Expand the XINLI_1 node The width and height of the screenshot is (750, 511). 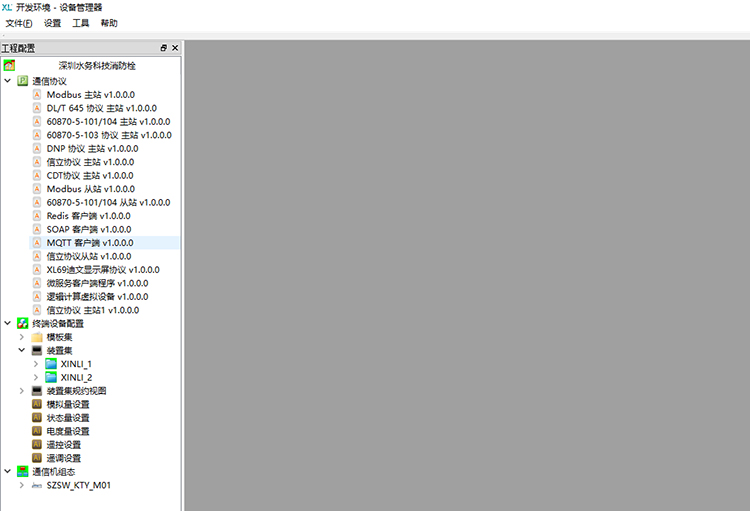[36, 364]
